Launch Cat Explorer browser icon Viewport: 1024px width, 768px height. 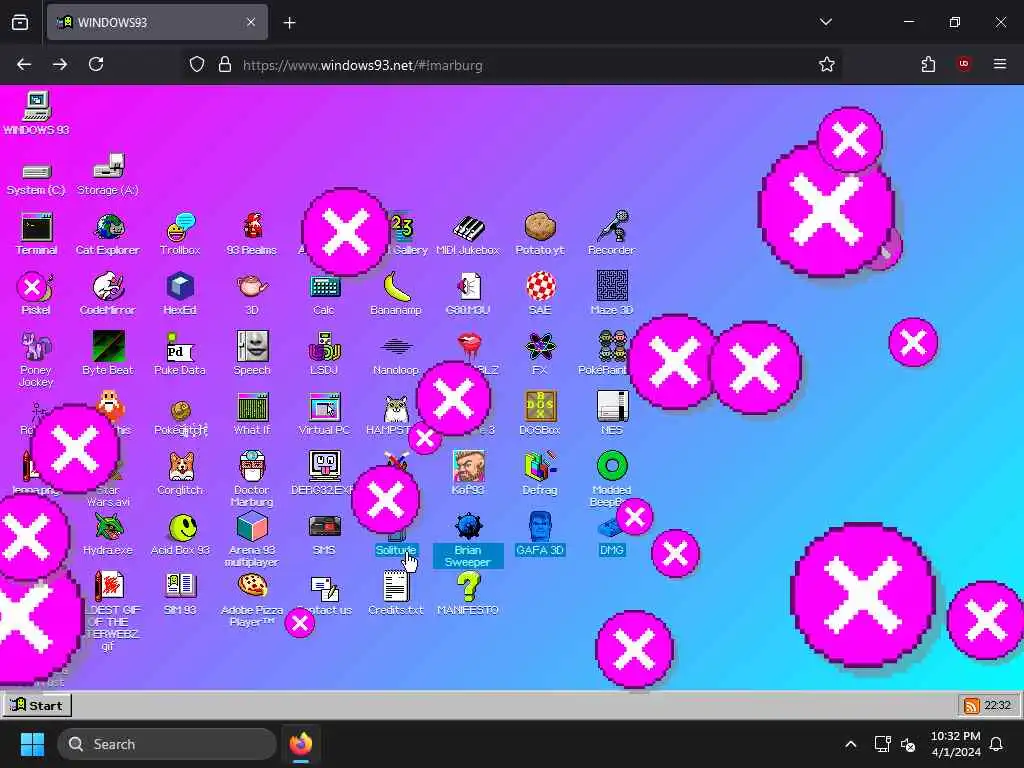pyautogui.click(x=108, y=228)
